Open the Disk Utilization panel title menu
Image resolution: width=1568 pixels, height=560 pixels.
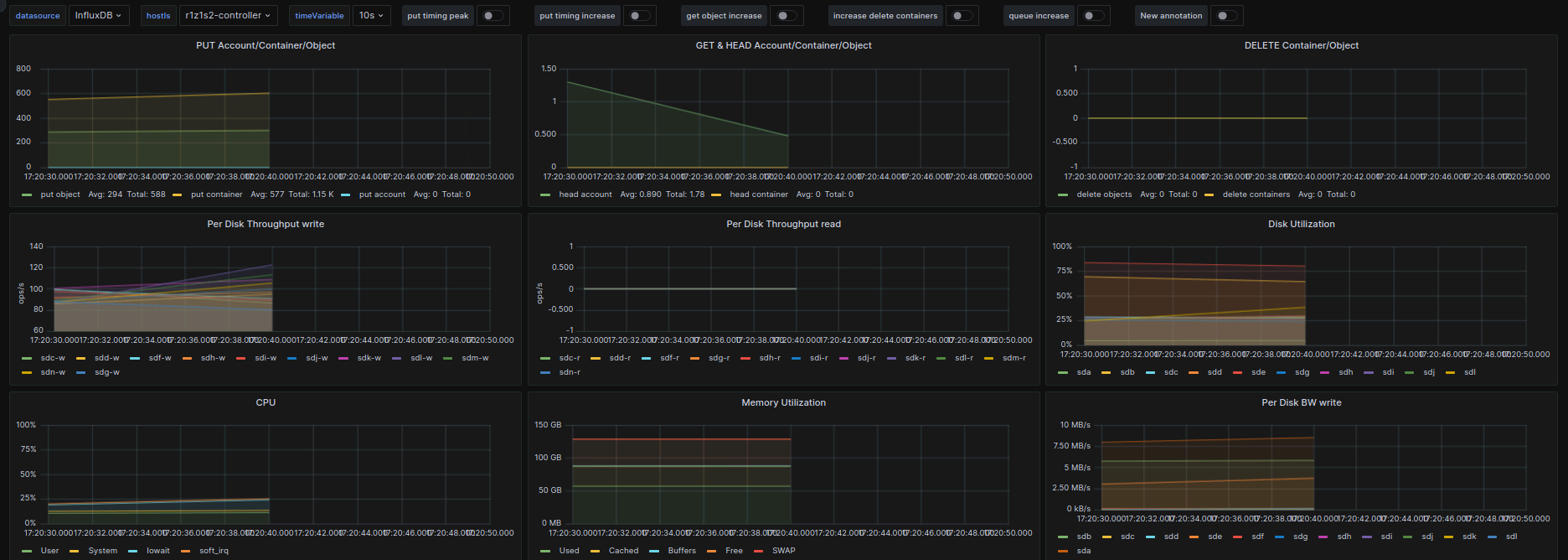click(1301, 224)
